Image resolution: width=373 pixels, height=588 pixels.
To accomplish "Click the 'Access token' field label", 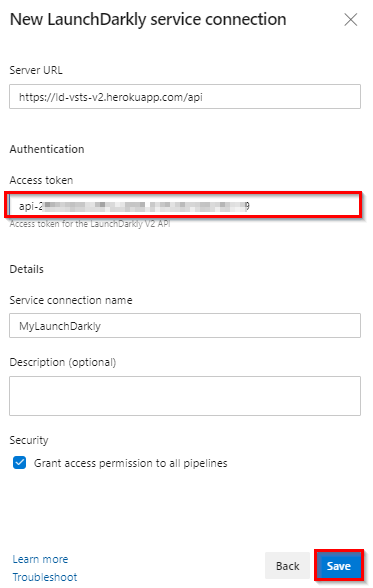I will coord(41,180).
